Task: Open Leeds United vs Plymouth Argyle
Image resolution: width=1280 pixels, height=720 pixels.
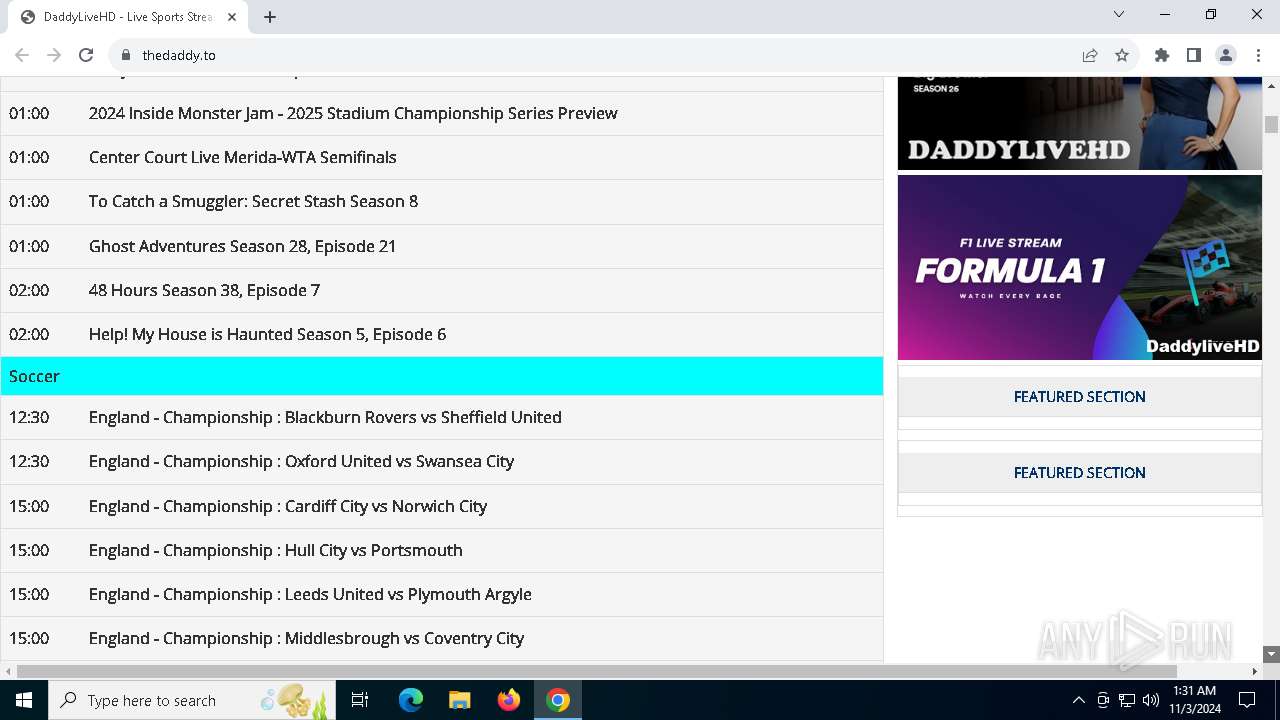Action: point(310,594)
